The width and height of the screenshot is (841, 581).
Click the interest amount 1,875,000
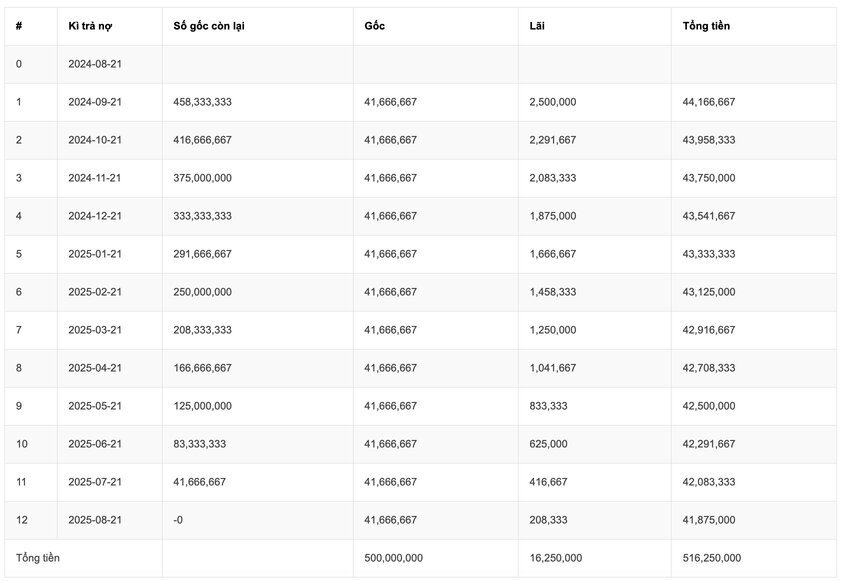pos(553,216)
